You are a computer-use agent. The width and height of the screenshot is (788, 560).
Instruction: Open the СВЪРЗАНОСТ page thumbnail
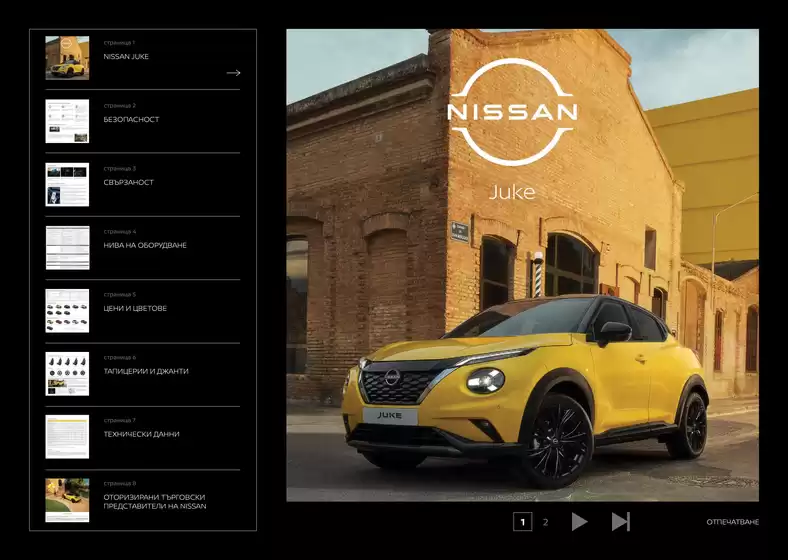point(67,184)
